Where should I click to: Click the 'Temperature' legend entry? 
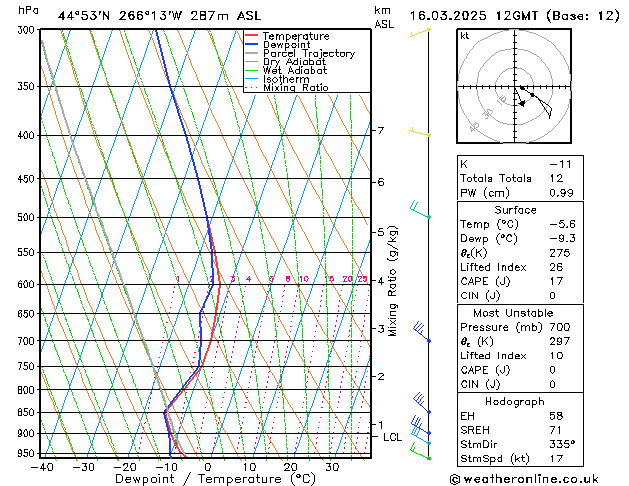tap(296, 36)
